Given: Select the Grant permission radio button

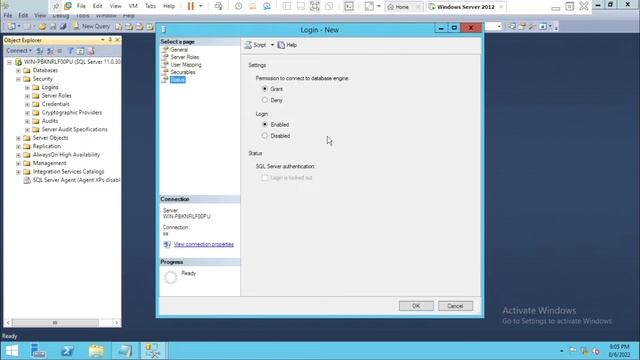Looking at the screenshot, I should click(265, 89).
